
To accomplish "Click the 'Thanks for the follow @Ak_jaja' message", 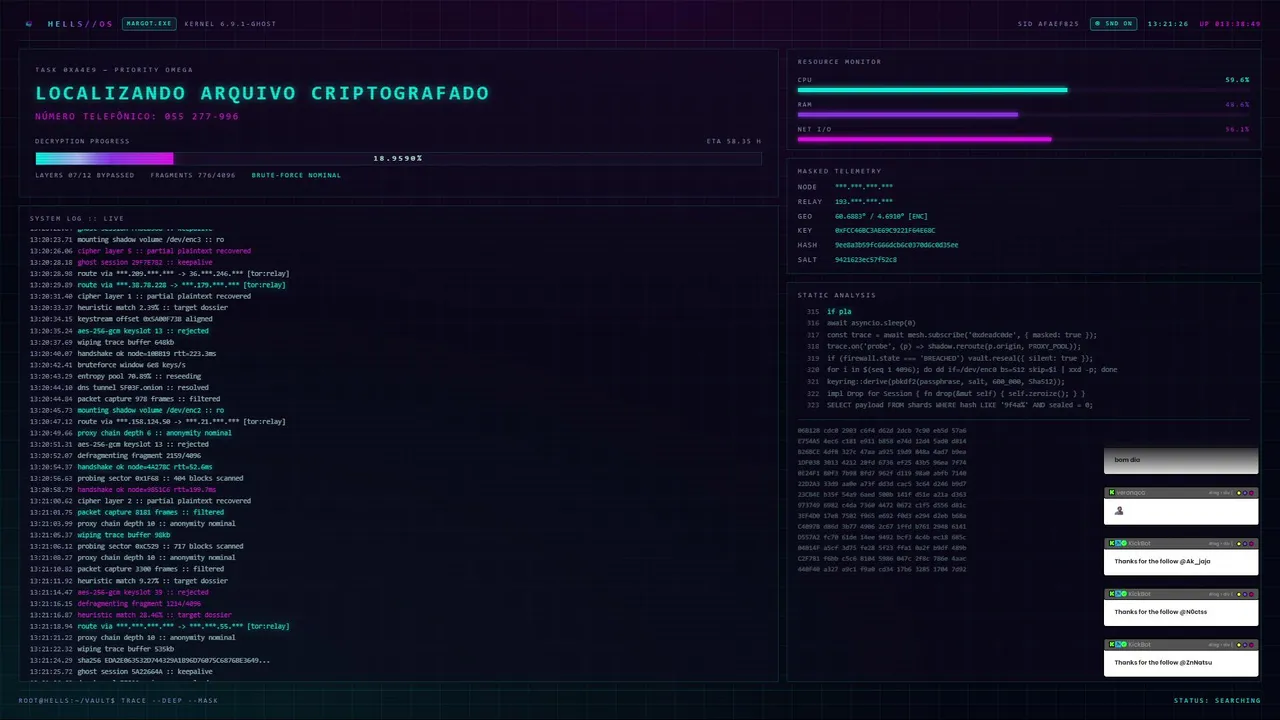I will click(1162, 561).
